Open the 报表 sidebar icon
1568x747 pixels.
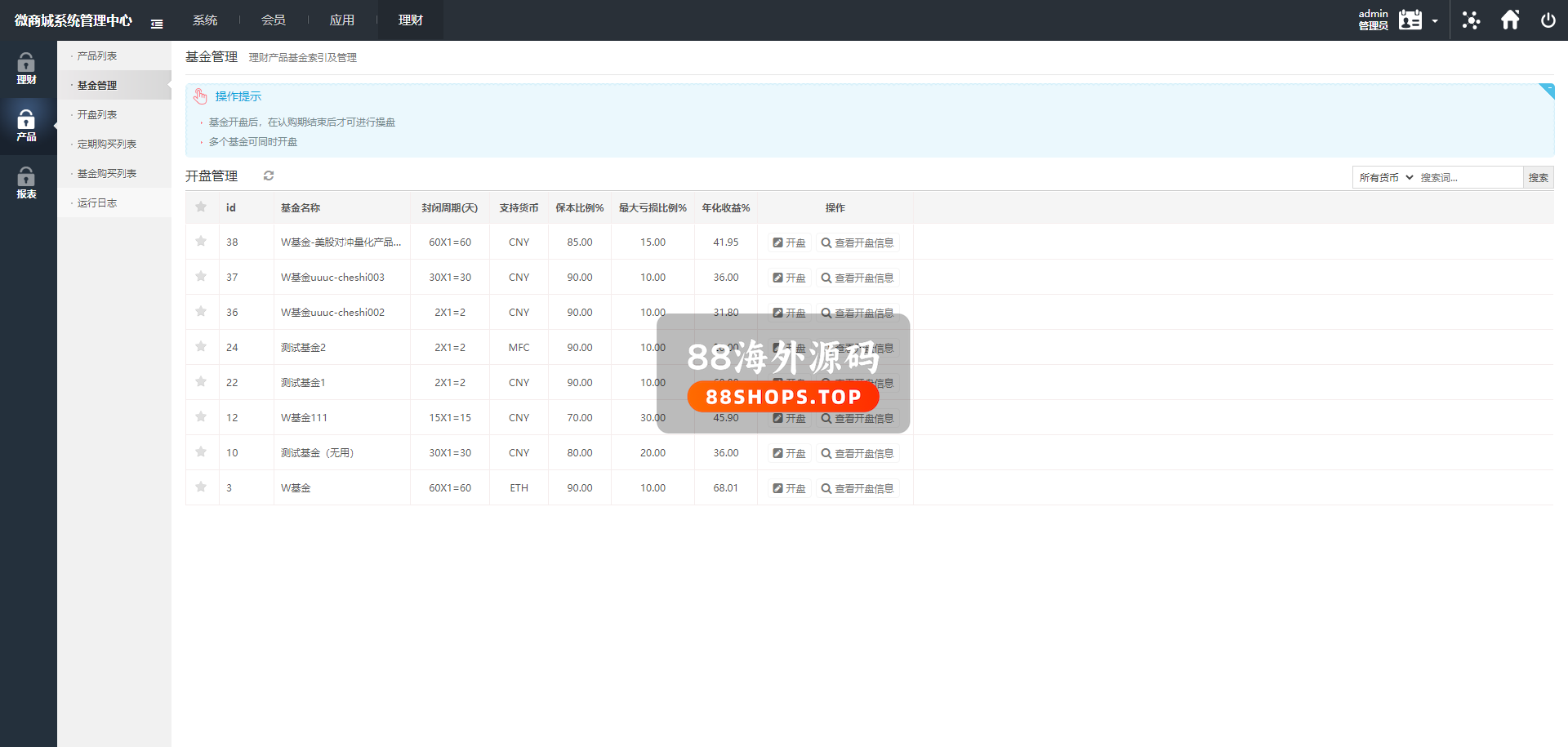click(26, 183)
